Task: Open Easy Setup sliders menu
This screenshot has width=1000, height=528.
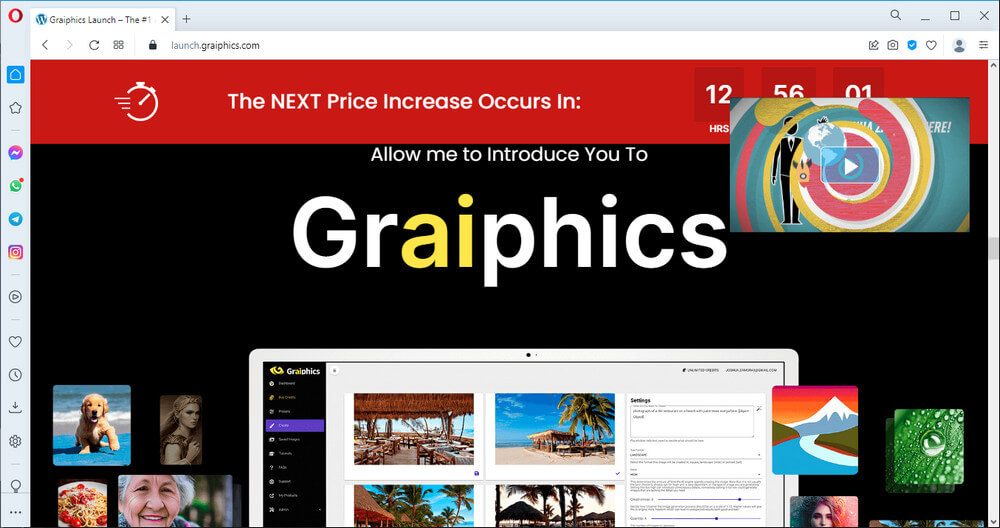Action: [983, 45]
